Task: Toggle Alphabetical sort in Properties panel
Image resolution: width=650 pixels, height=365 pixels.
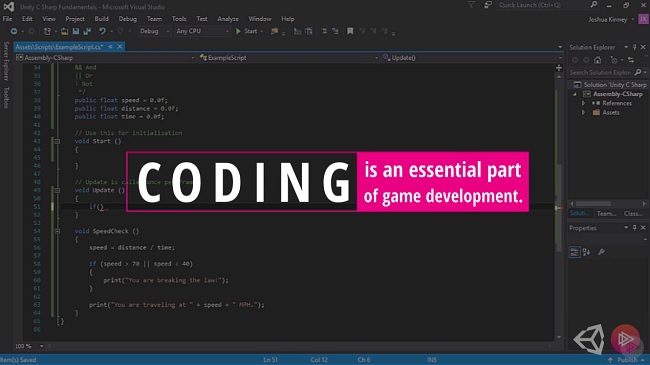Action: 587,252
